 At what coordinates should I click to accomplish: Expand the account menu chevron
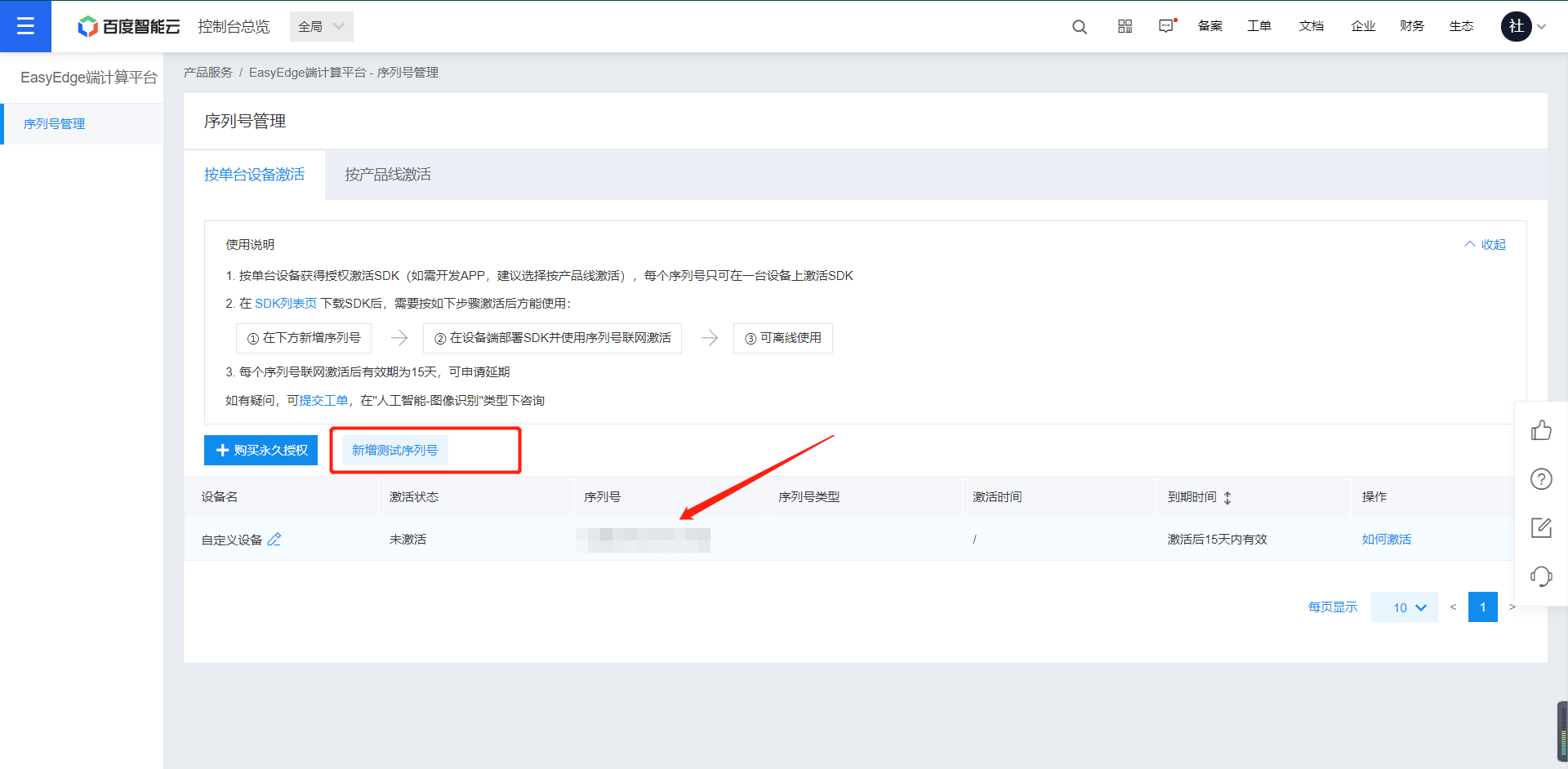pyautogui.click(x=1542, y=27)
